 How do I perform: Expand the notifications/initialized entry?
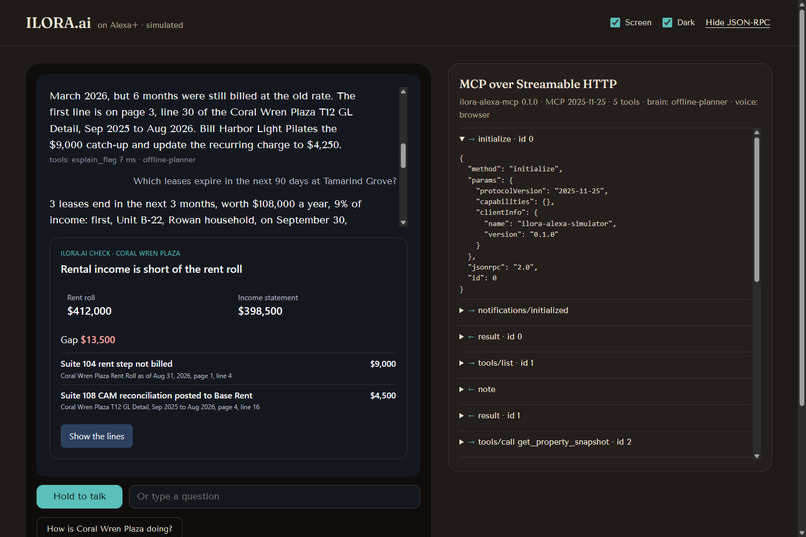point(605,310)
